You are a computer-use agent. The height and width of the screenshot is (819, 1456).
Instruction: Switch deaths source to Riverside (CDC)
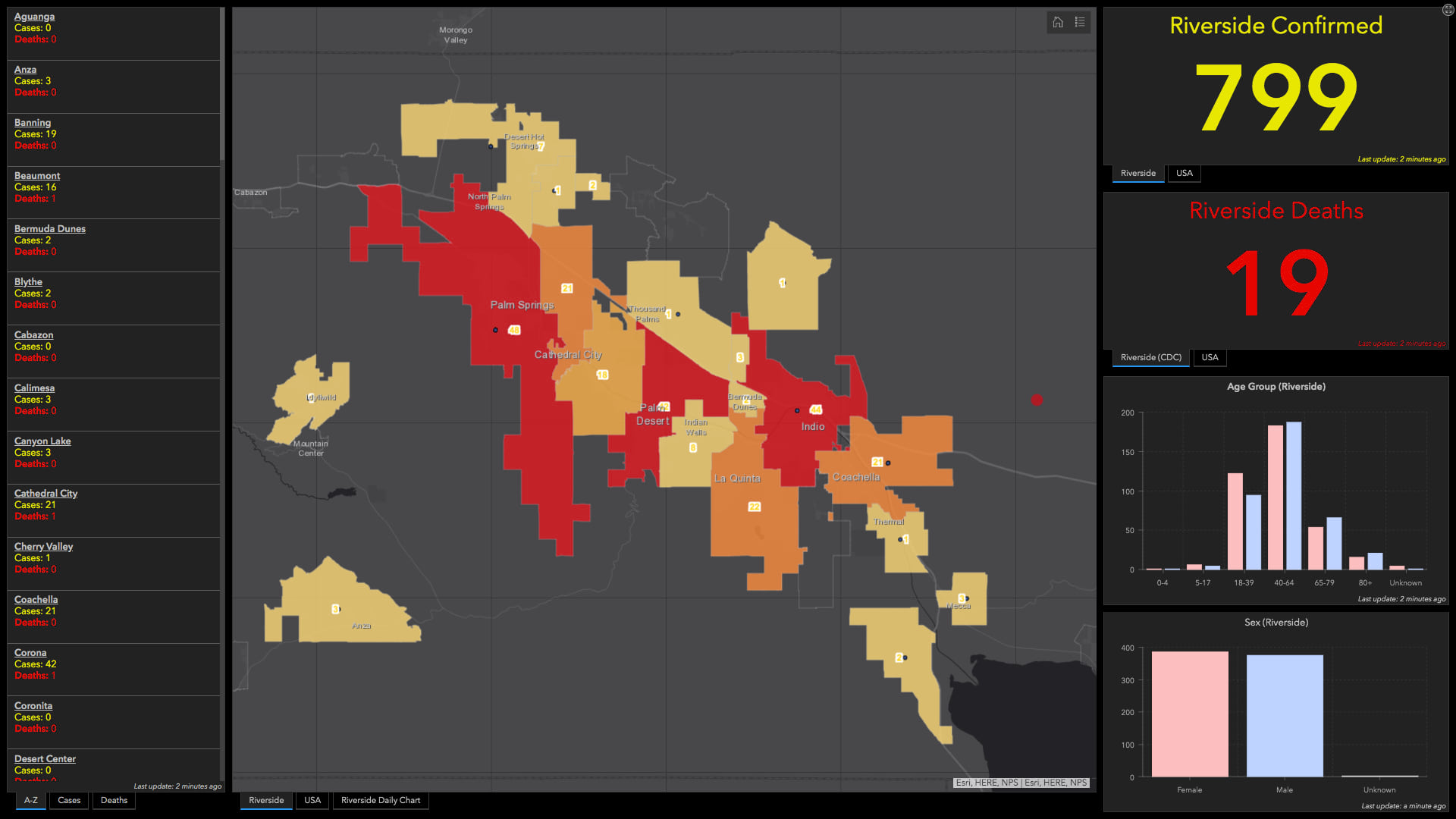(1150, 357)
